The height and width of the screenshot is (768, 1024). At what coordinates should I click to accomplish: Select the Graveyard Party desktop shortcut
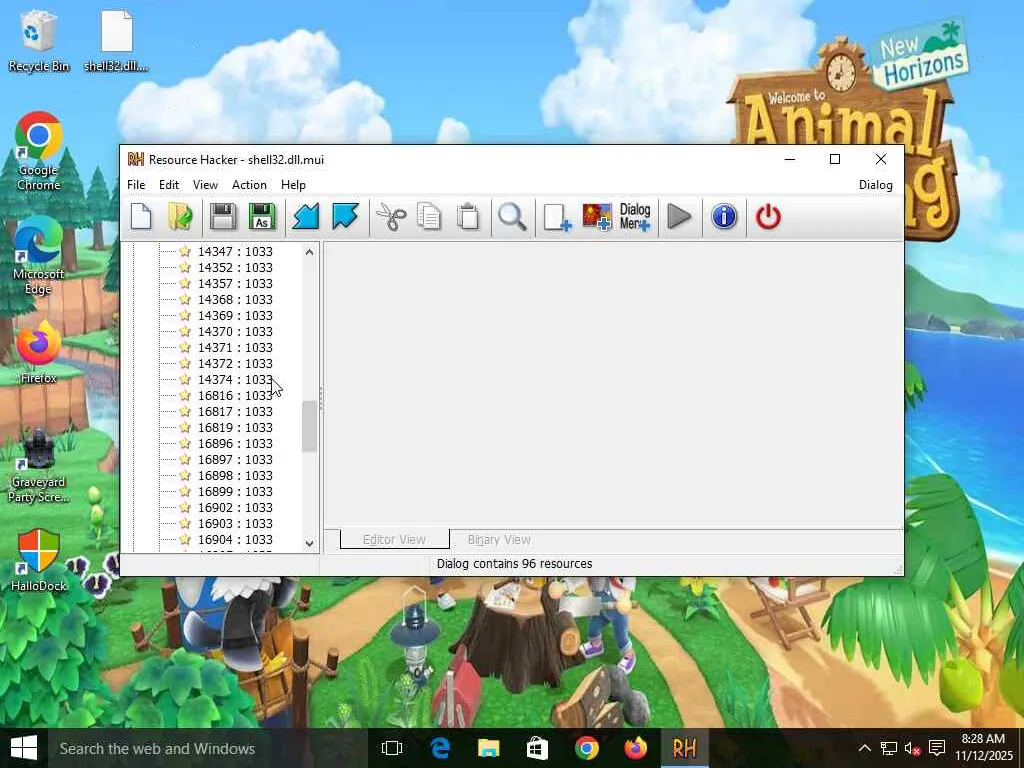(x=39, y=465)
